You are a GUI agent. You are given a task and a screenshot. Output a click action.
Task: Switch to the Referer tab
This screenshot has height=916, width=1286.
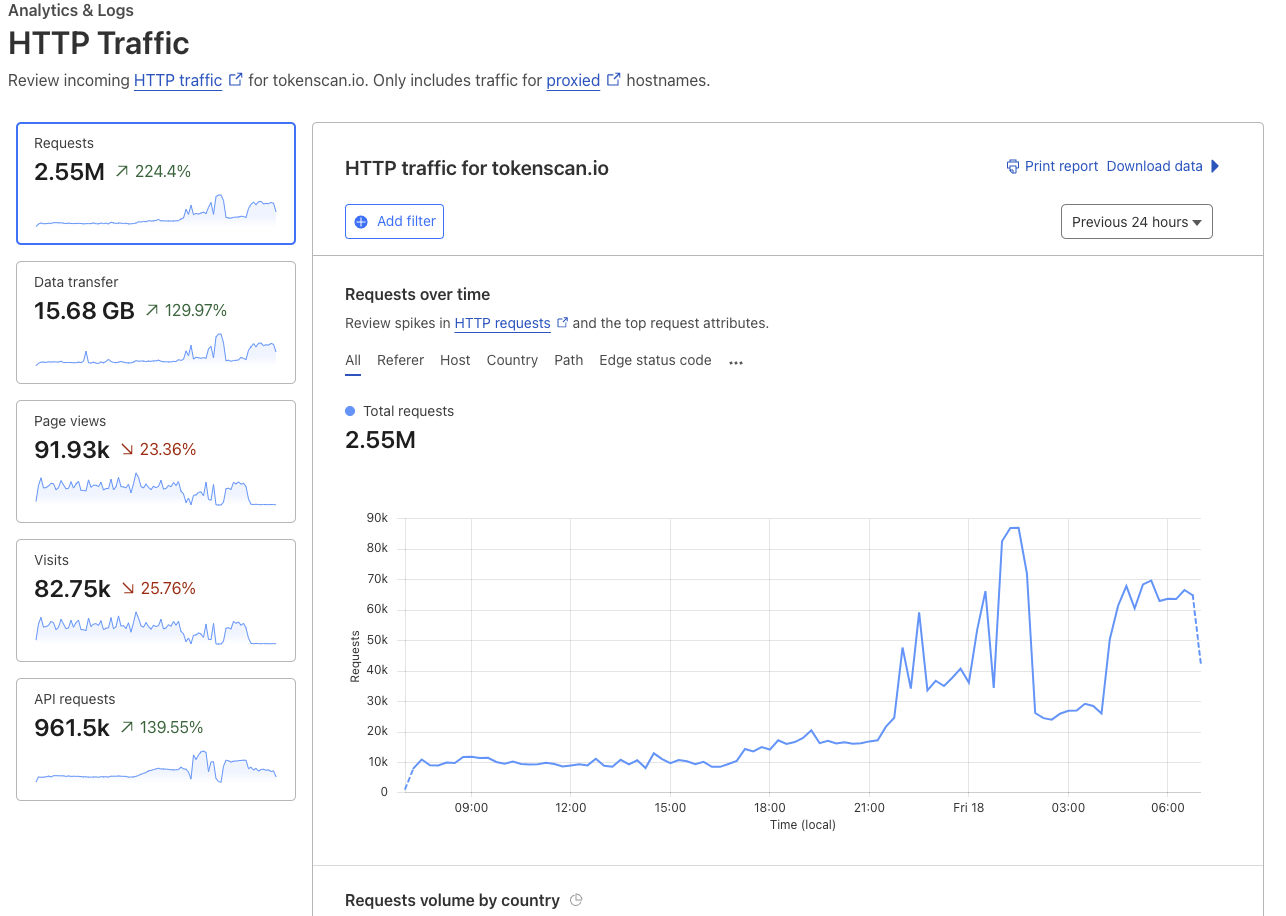click(x=400, y=360)
